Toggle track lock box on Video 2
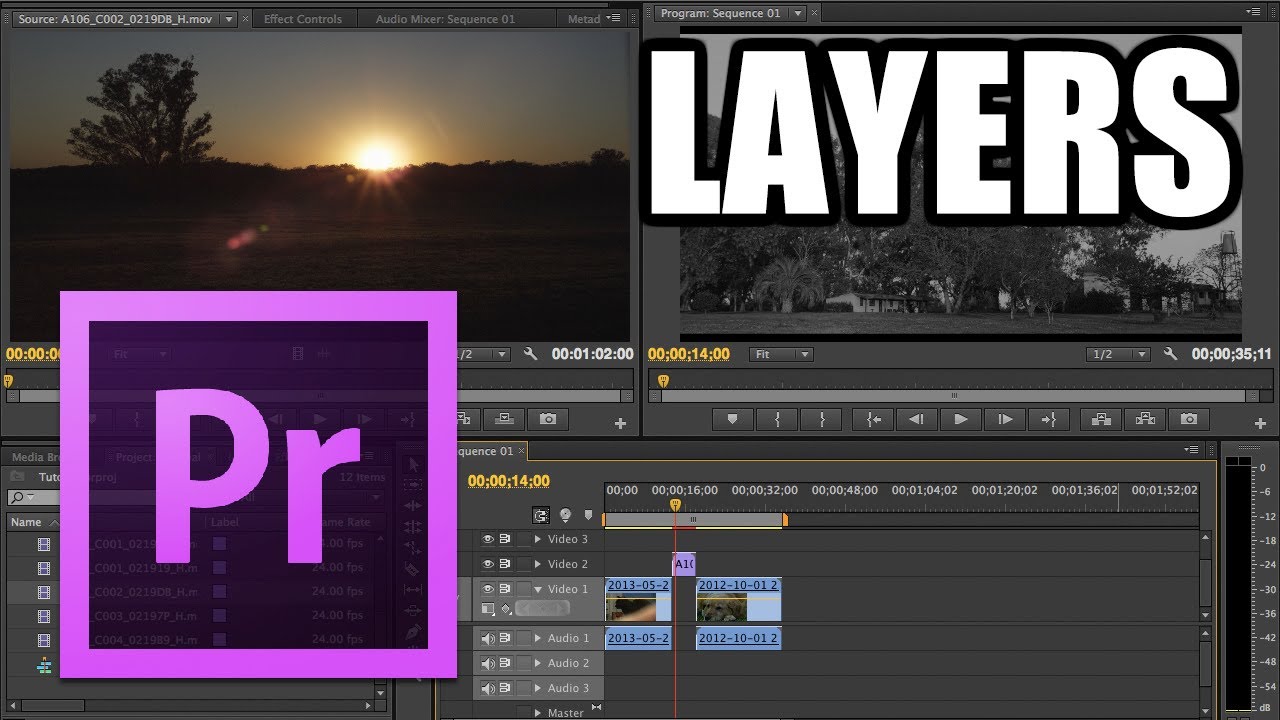 tap(523, 564)
